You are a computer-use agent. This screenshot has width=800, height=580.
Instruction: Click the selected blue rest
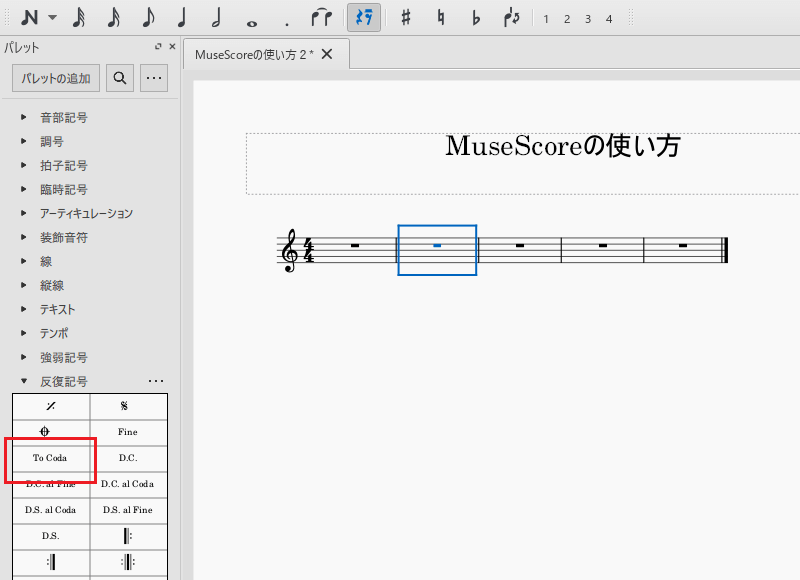click(437, 246)
